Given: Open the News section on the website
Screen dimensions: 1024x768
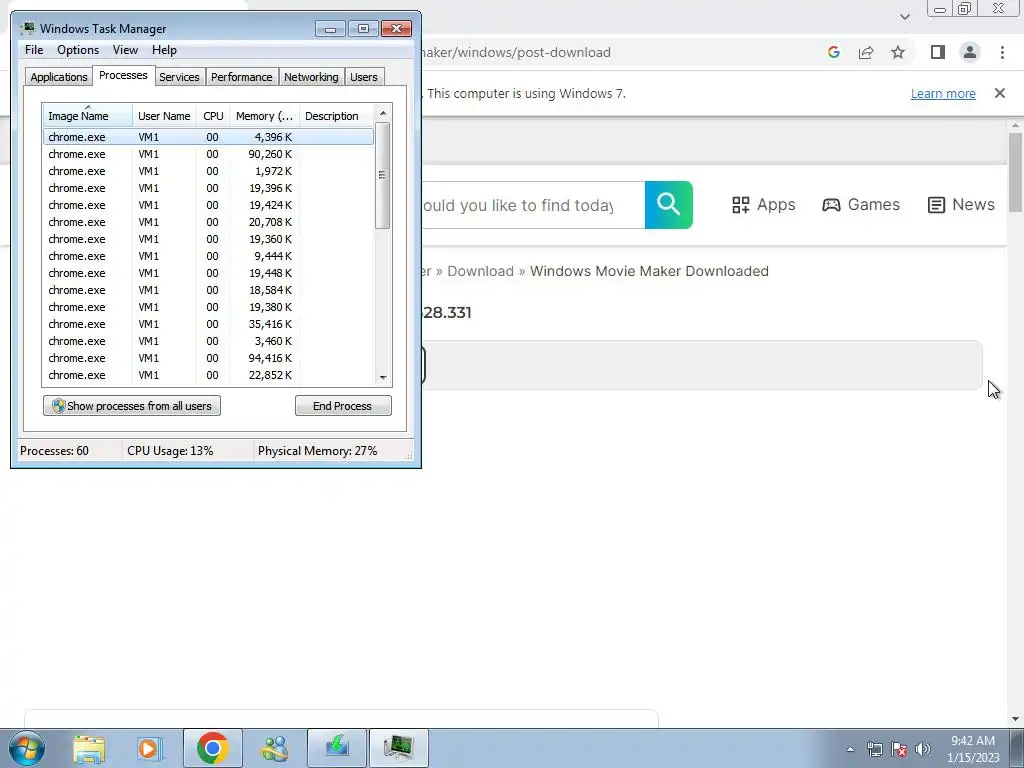Looking at the screenshot, I should [x=961, y=204].
